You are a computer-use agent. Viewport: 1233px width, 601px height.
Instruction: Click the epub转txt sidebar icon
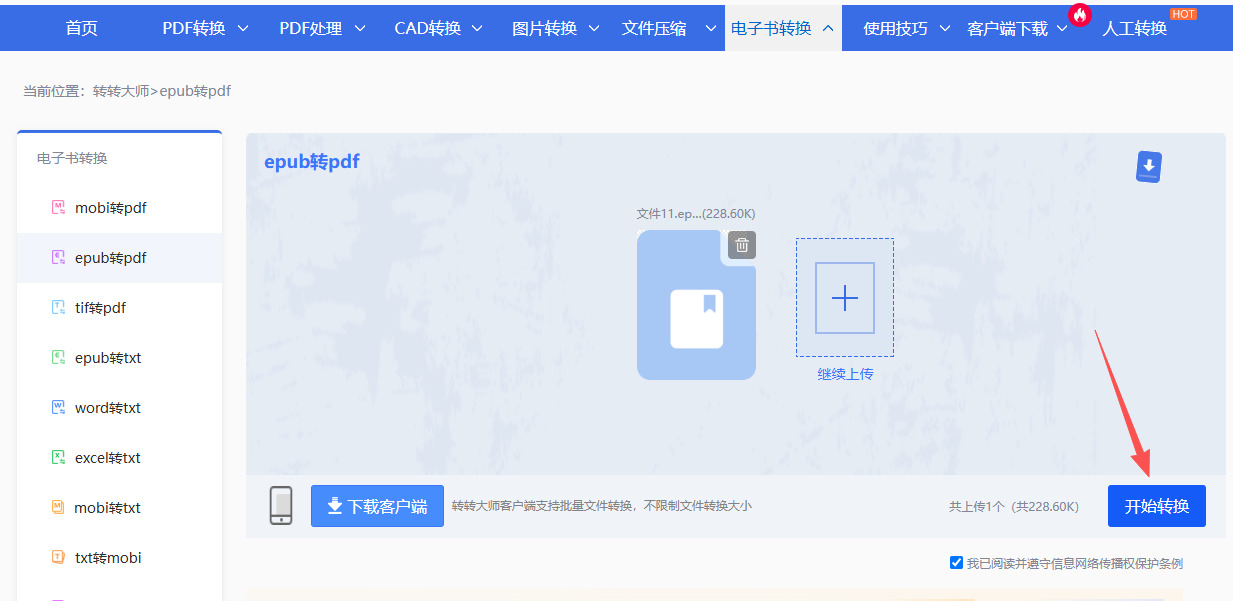58,358
